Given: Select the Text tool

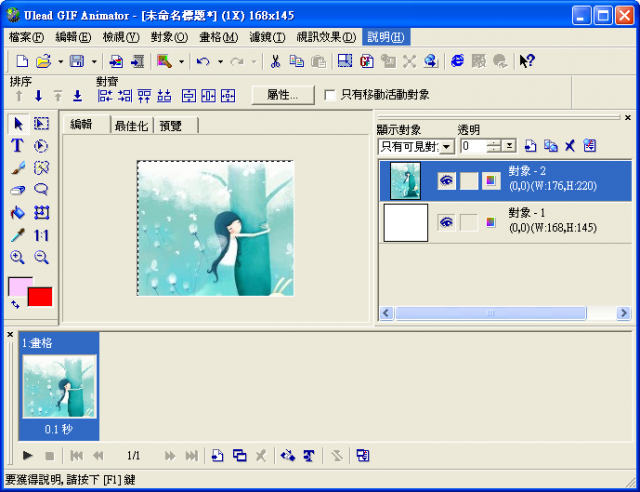Looking at the screenshot, I should coord(17,146).
